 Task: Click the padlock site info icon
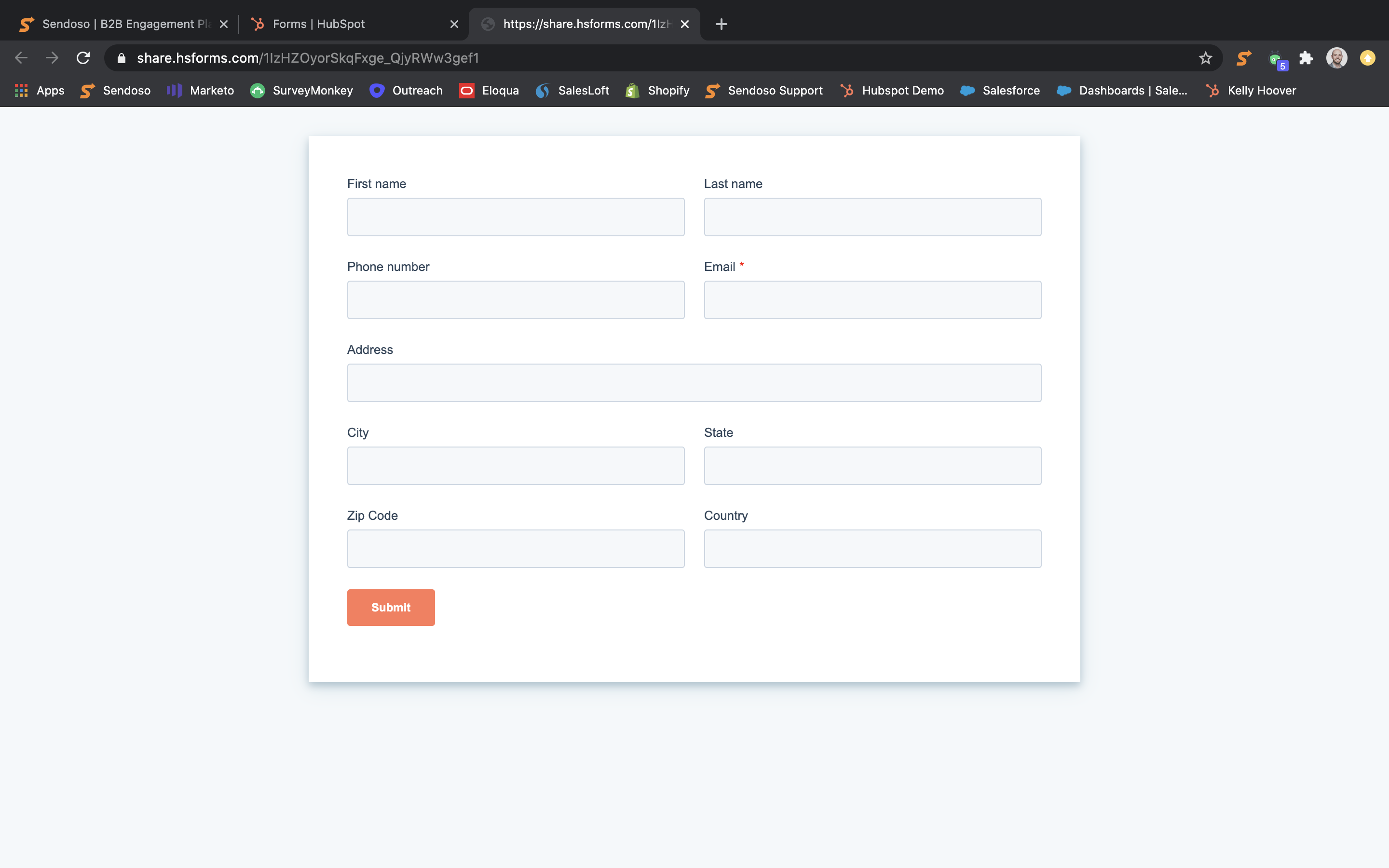pos(121,58)
